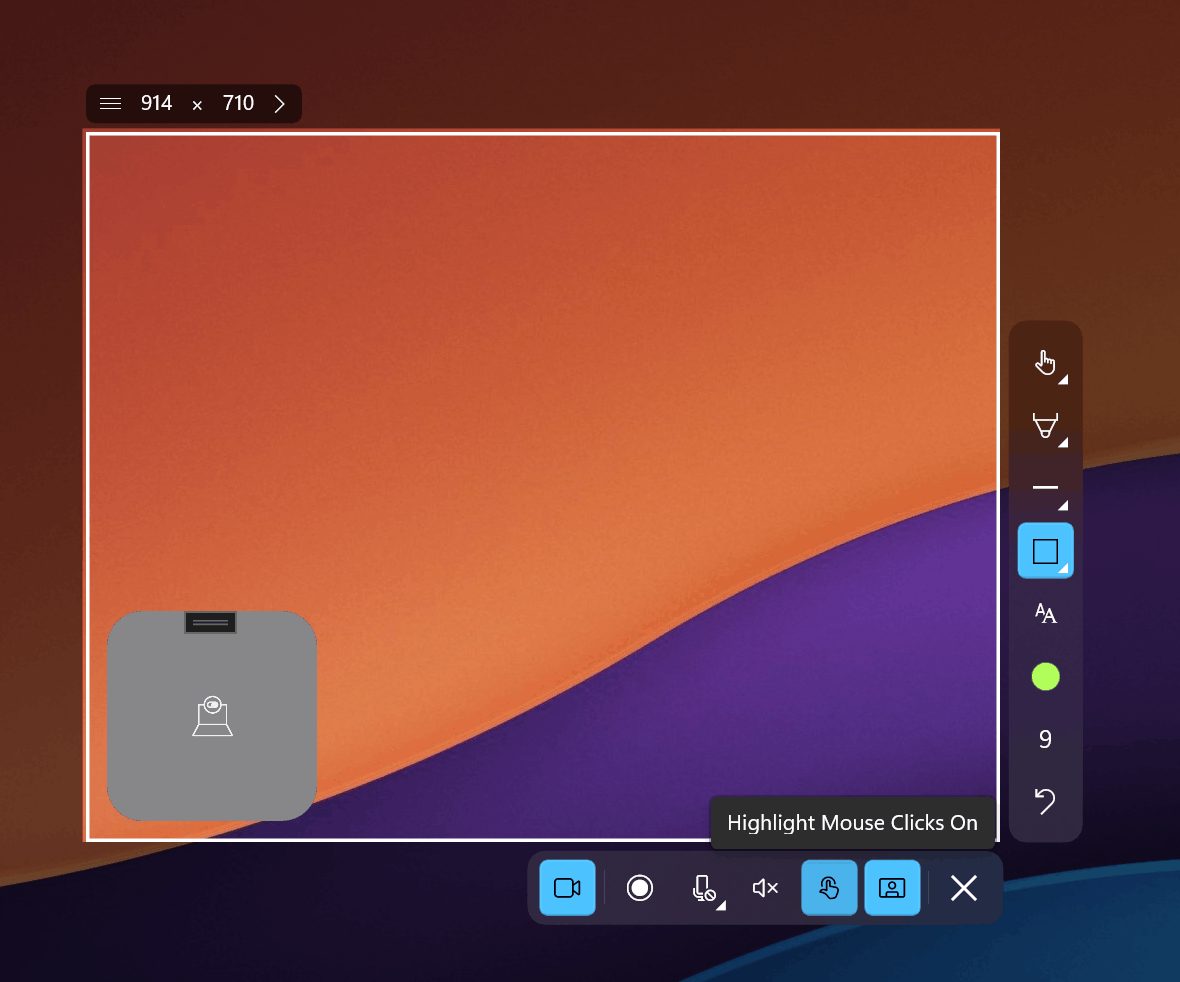
Task: Click the stroke size value 9
Action: click(x=1046, y=740)
